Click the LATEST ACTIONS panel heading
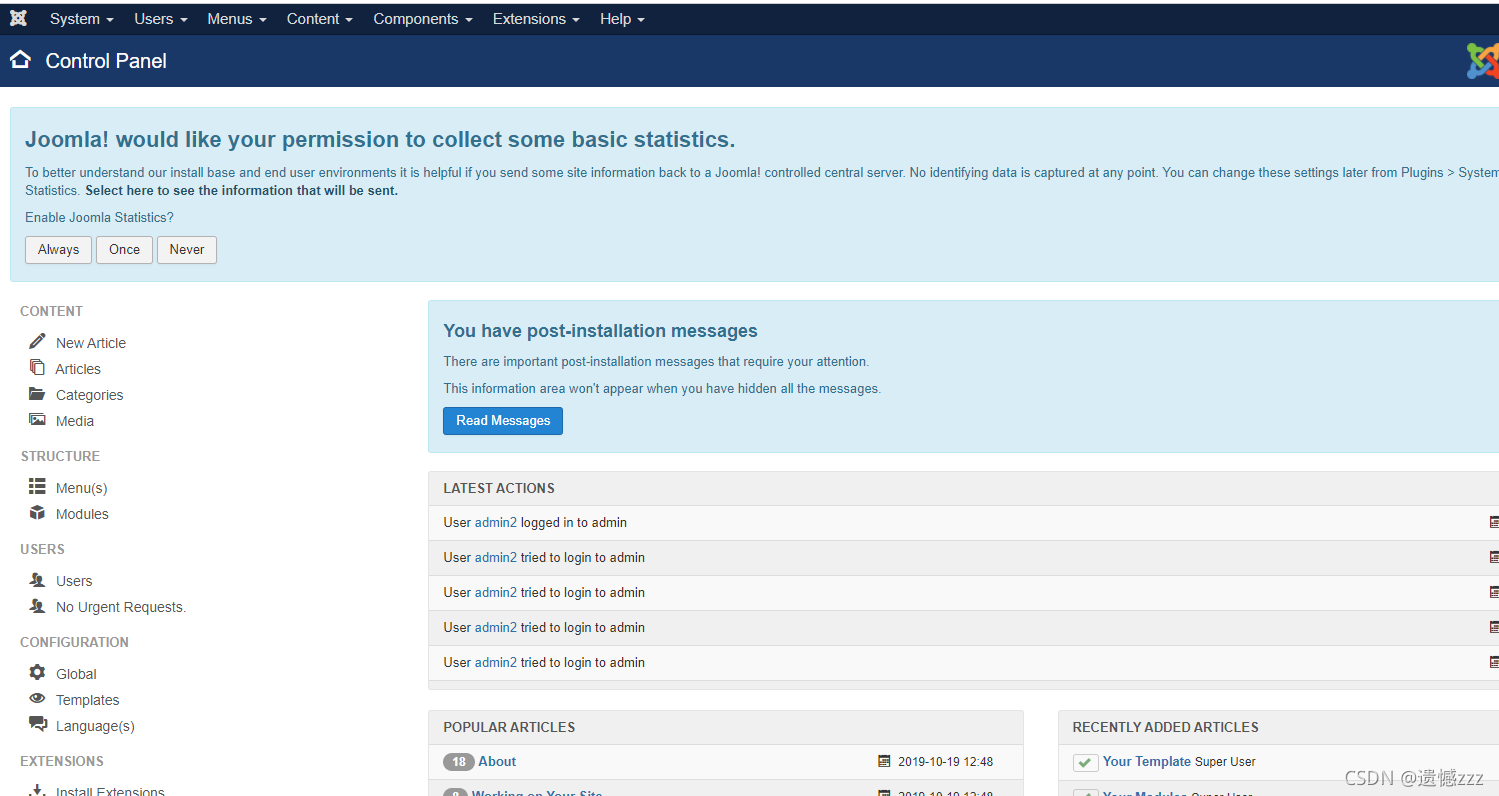The height and width of the screenshot is (796, 1499). coord(499,488)
